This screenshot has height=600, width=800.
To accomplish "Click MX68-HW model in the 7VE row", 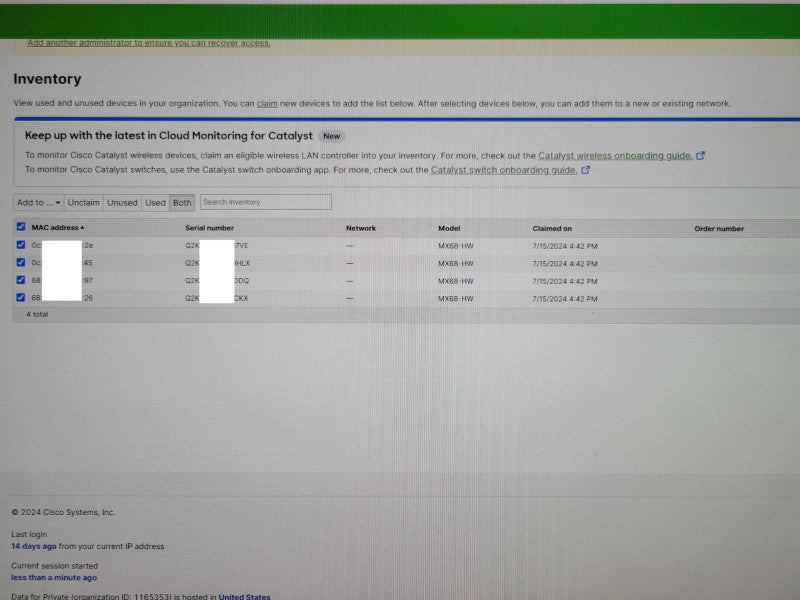I will [x=456, y=246].
